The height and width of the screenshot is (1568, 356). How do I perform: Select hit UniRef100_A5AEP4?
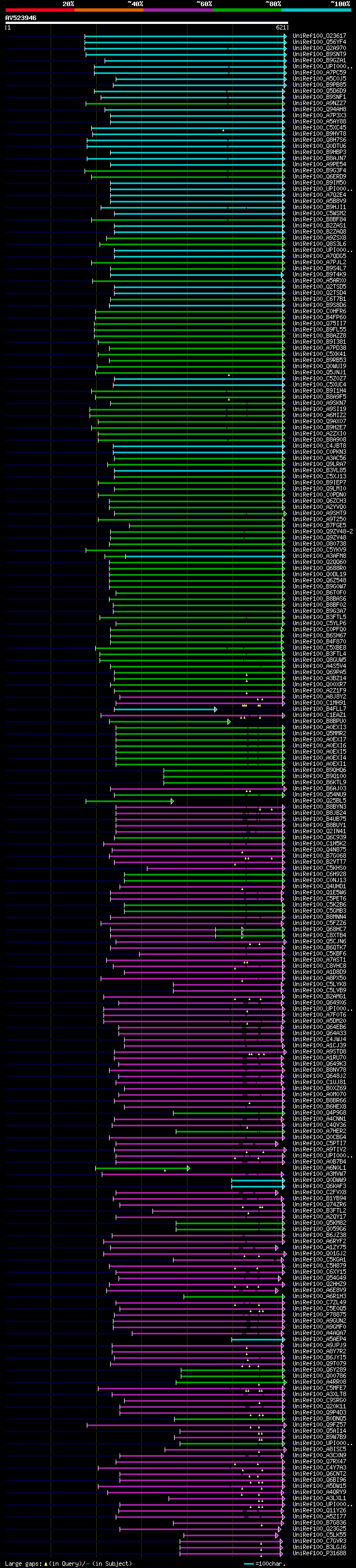319,1338
